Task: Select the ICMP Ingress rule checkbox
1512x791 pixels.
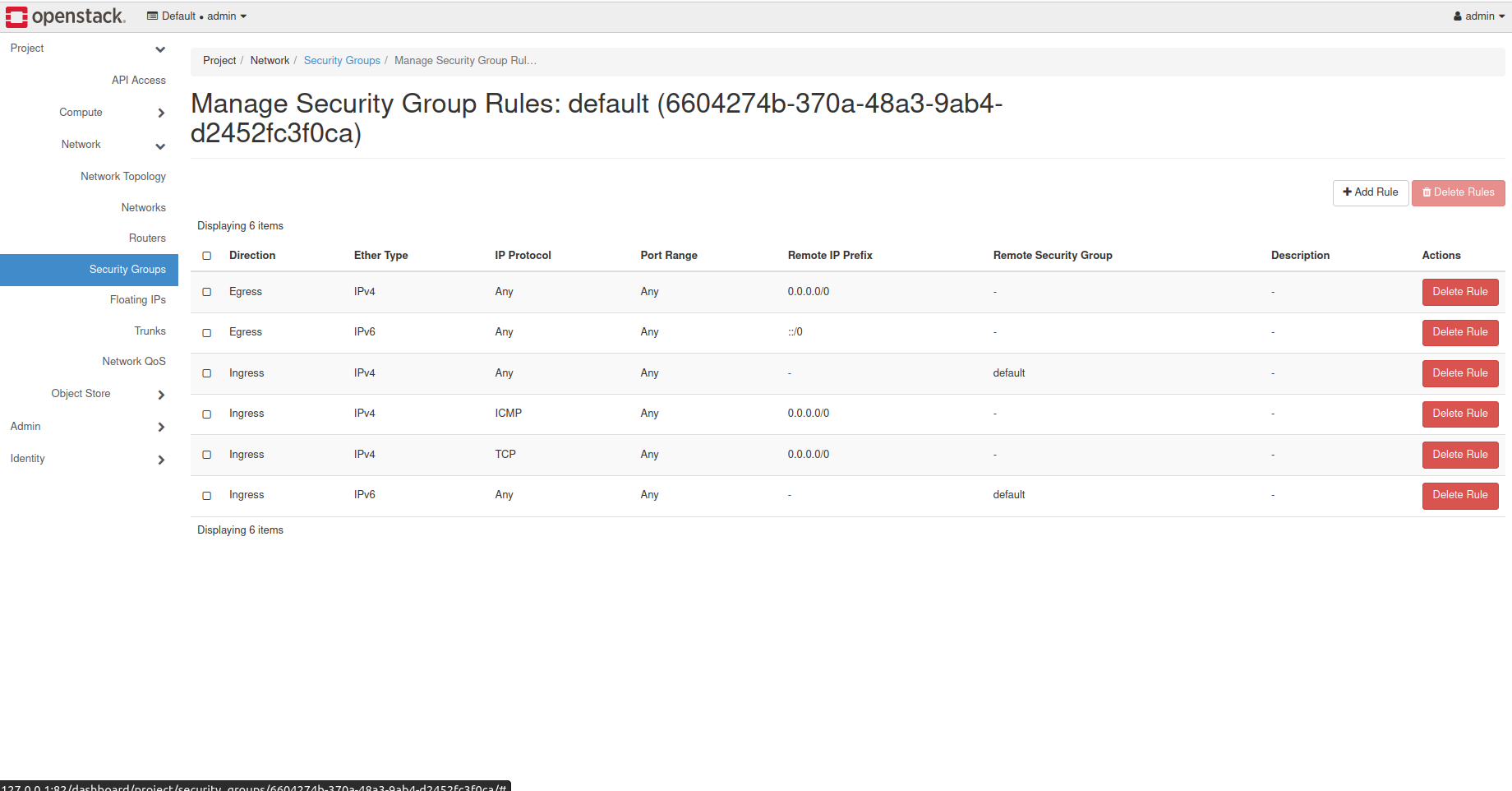Action: tap(207, 414)
